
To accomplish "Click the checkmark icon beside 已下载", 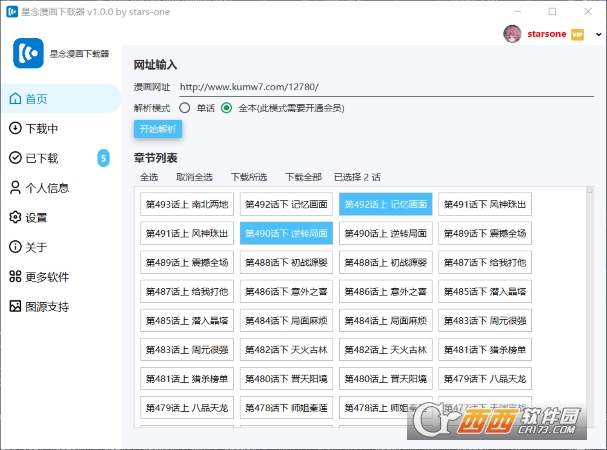I will 15,158.
